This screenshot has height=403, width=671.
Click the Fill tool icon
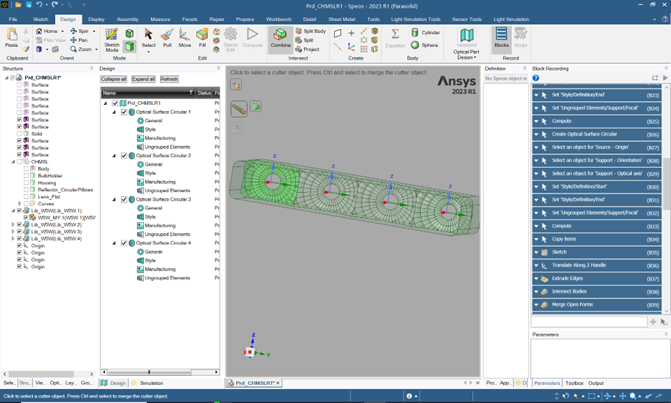pyautogui.click(x=202, y=38)
